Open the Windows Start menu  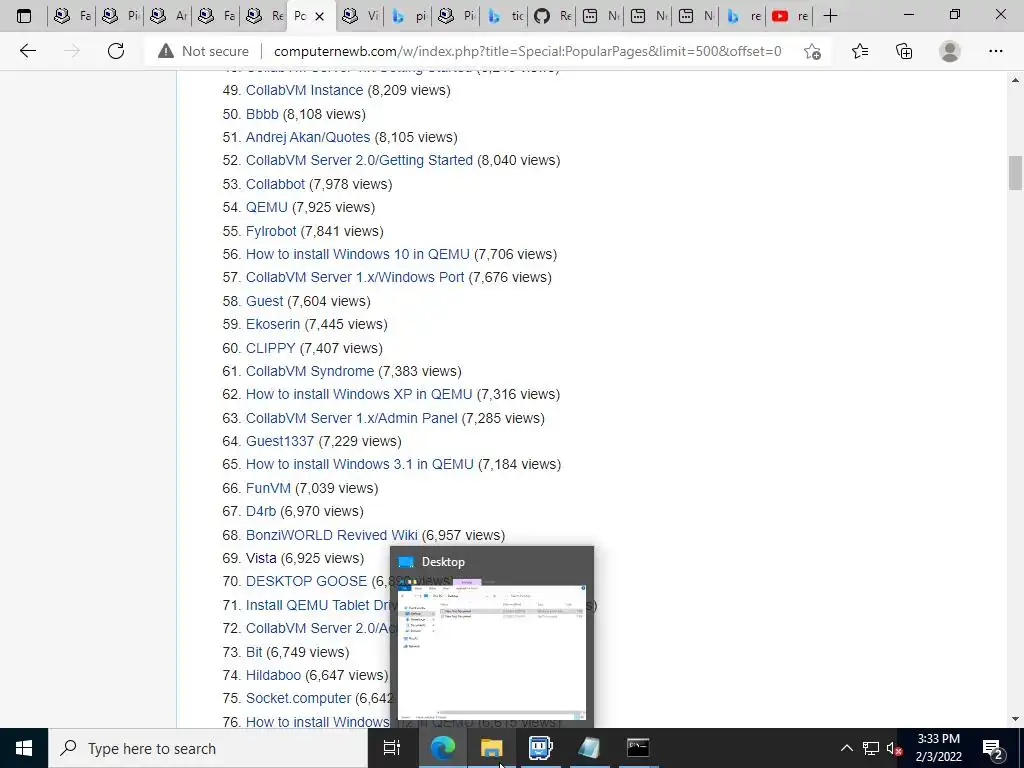(x=24, y=748)
